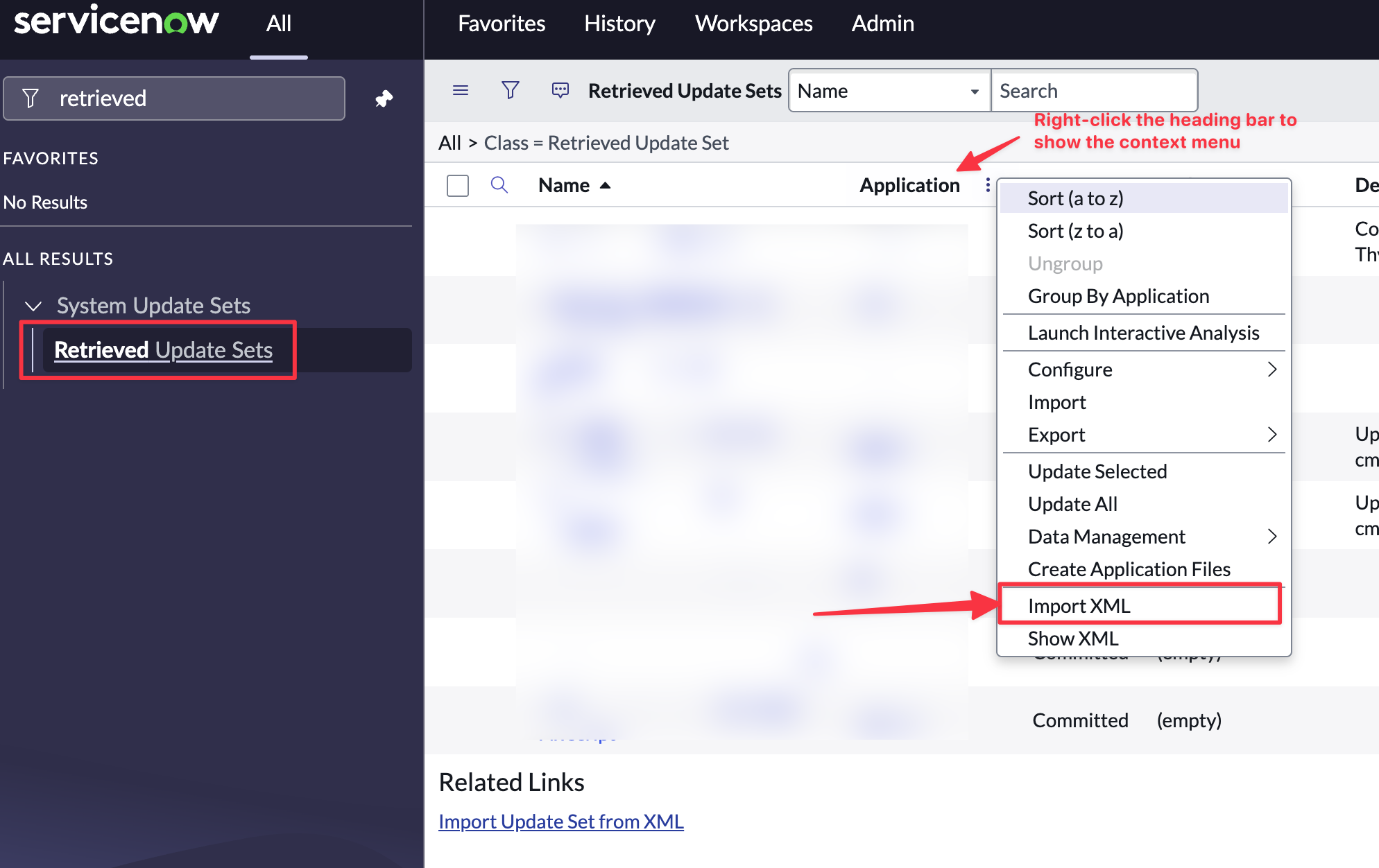Choose Update Selected
The width and height of the screenshot is (1379, 868).
pyautogui.click(x=1145, y=471)
